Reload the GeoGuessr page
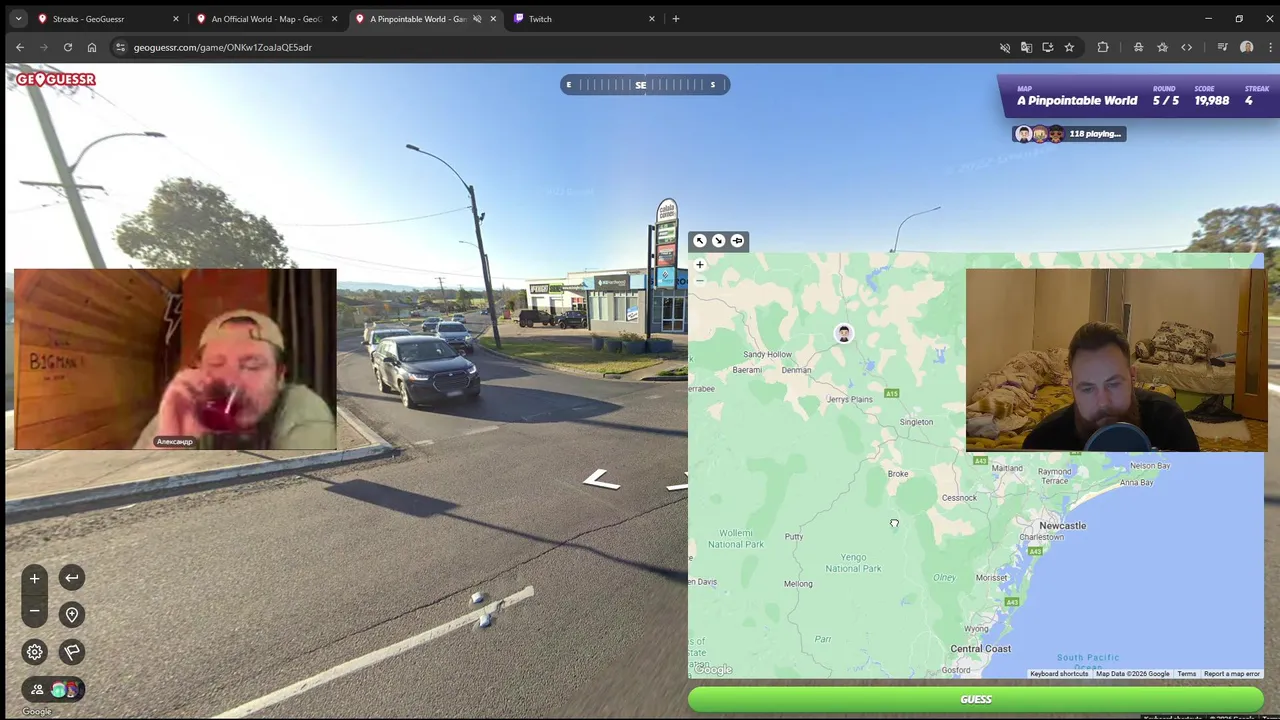The width and height of the screenshot is (1280, 720). 68,47
